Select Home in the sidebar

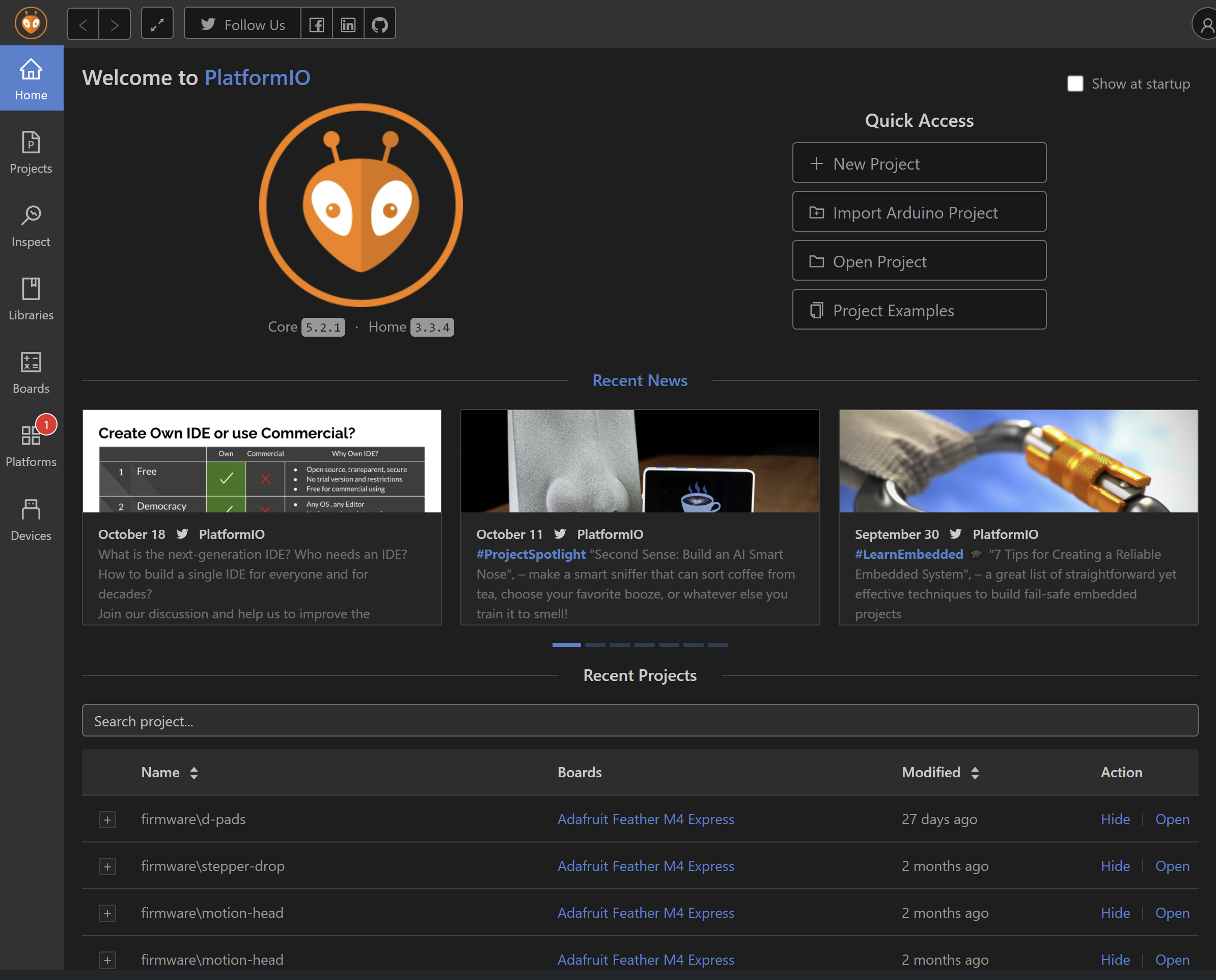32,78
